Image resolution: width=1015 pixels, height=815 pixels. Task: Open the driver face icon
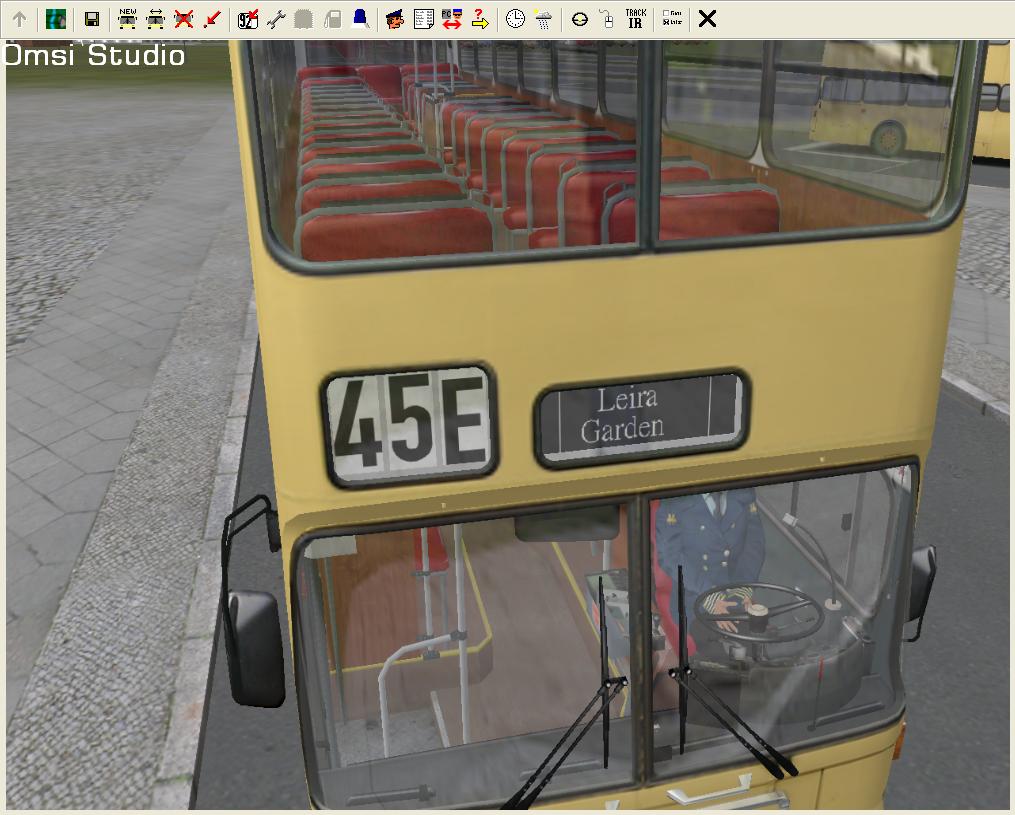(x=395, y=19)
